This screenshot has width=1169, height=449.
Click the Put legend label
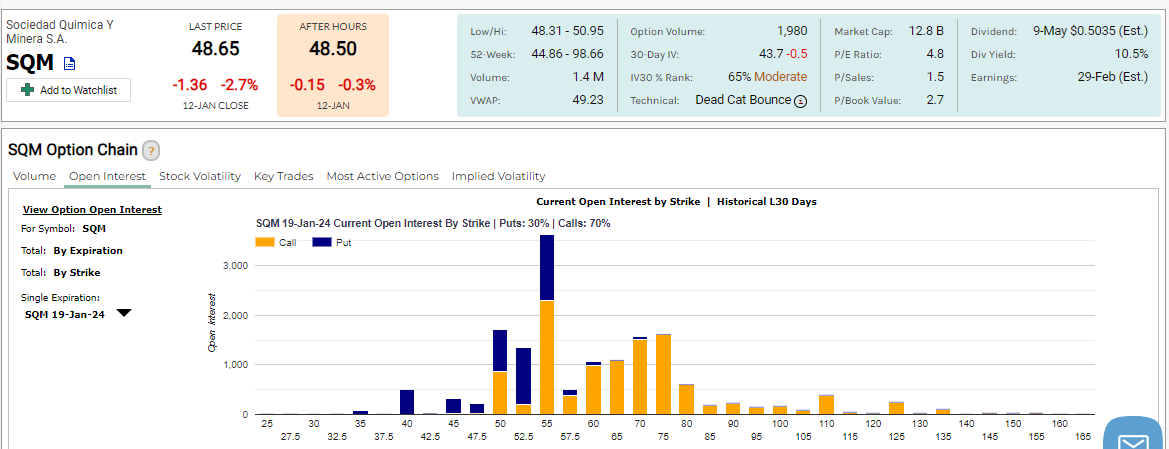pos(344,242)
